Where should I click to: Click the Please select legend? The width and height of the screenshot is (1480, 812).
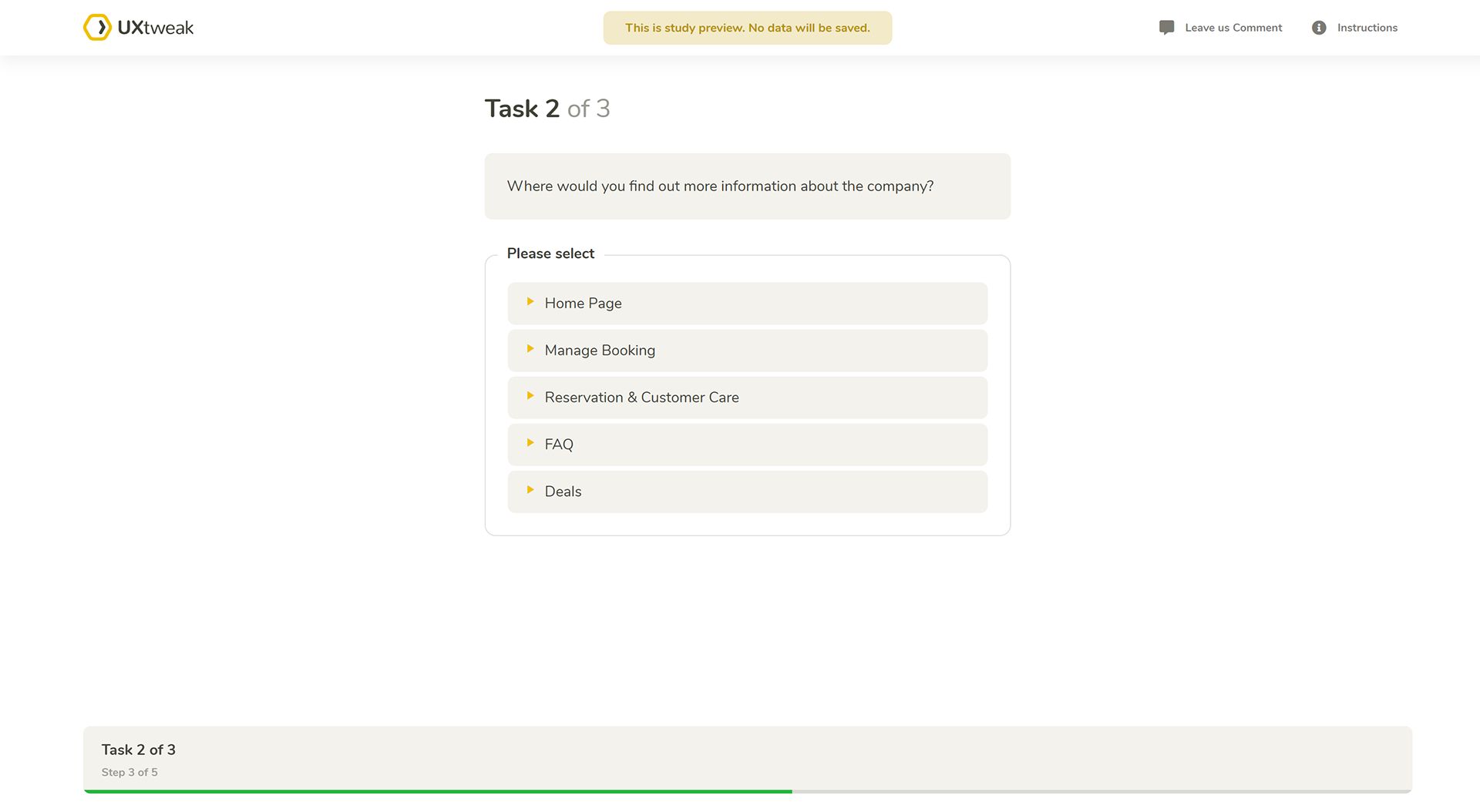pos(550,253)
